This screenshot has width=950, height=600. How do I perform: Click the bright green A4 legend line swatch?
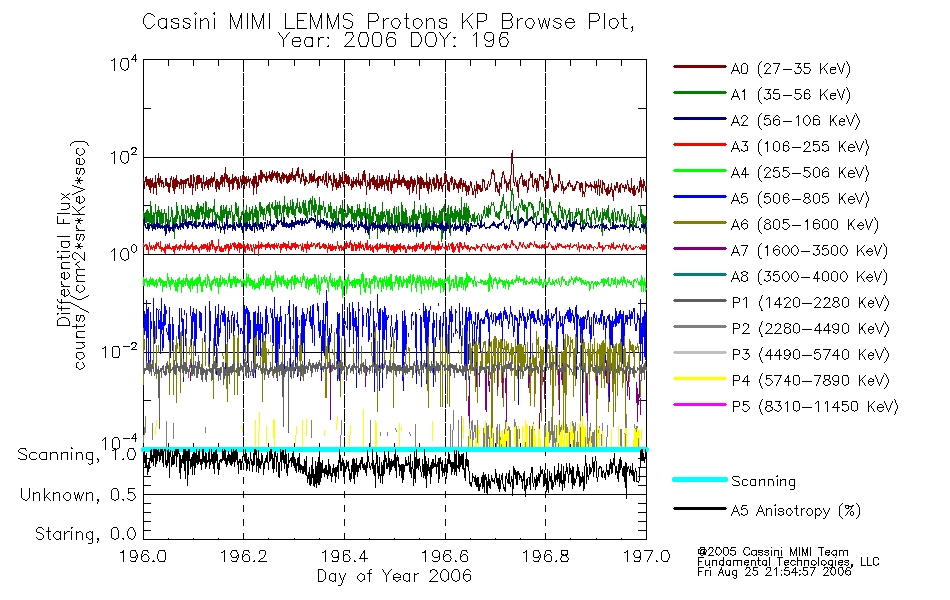(x=700, y=171)
